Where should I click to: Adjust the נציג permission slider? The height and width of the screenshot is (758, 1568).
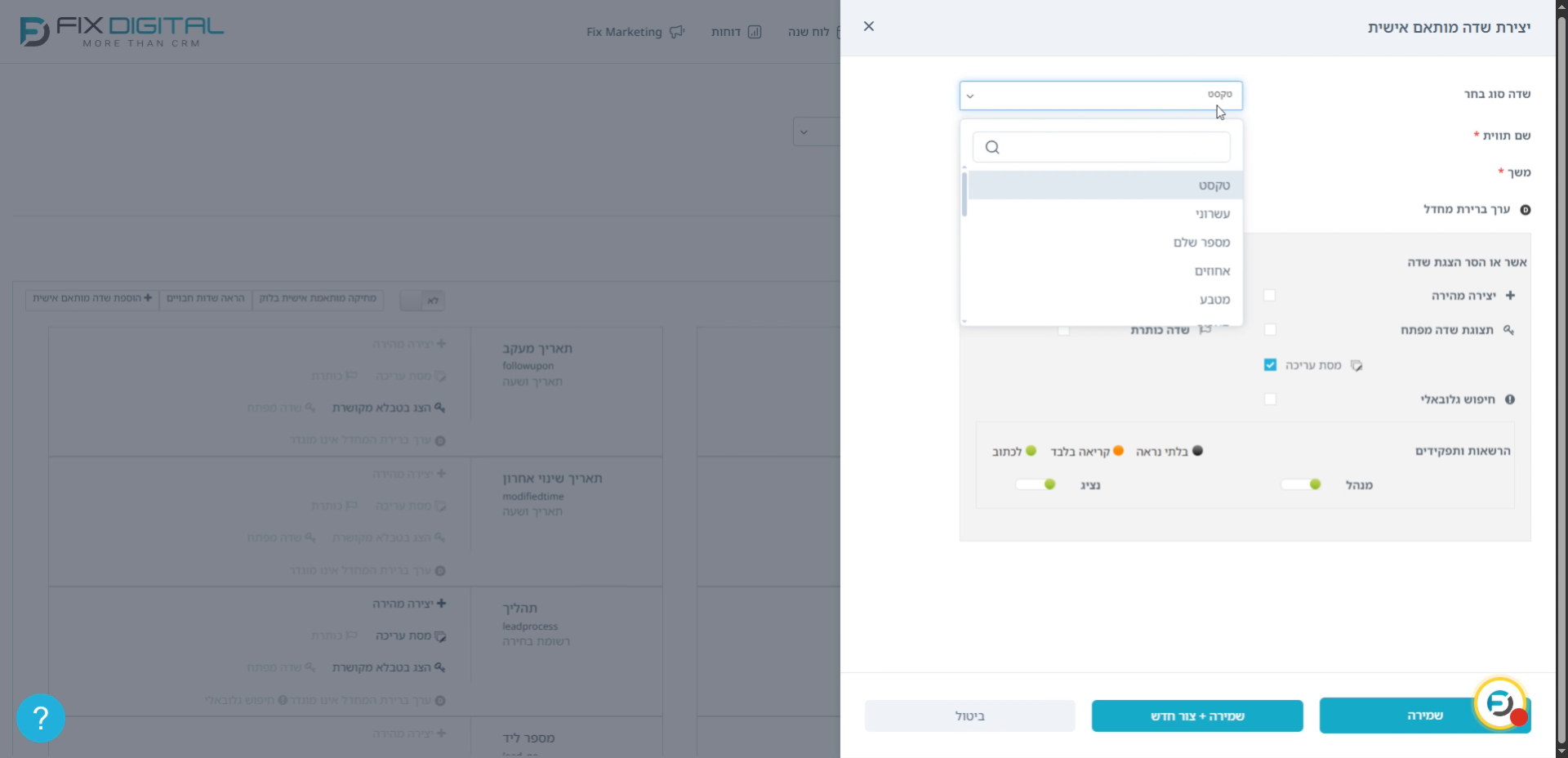point(1036,484)
